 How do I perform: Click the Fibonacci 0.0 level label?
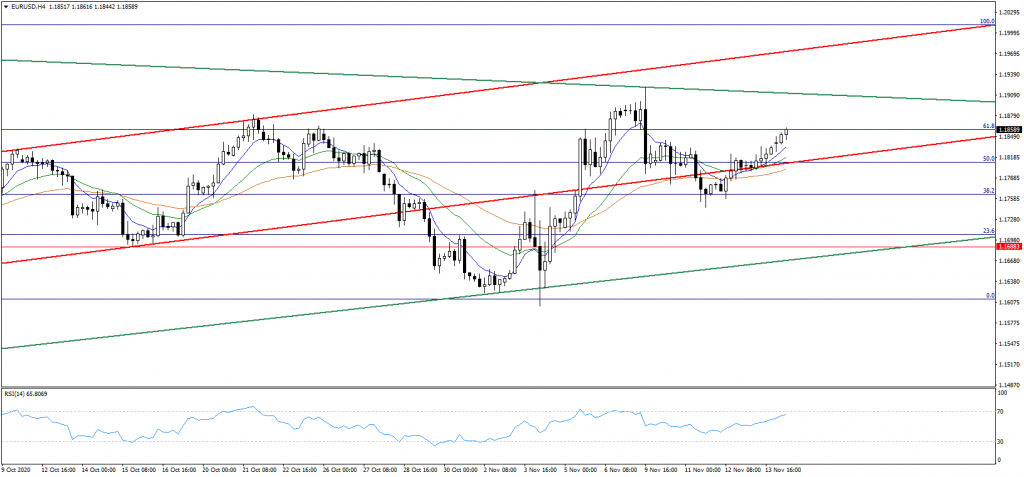click(988, 295)
